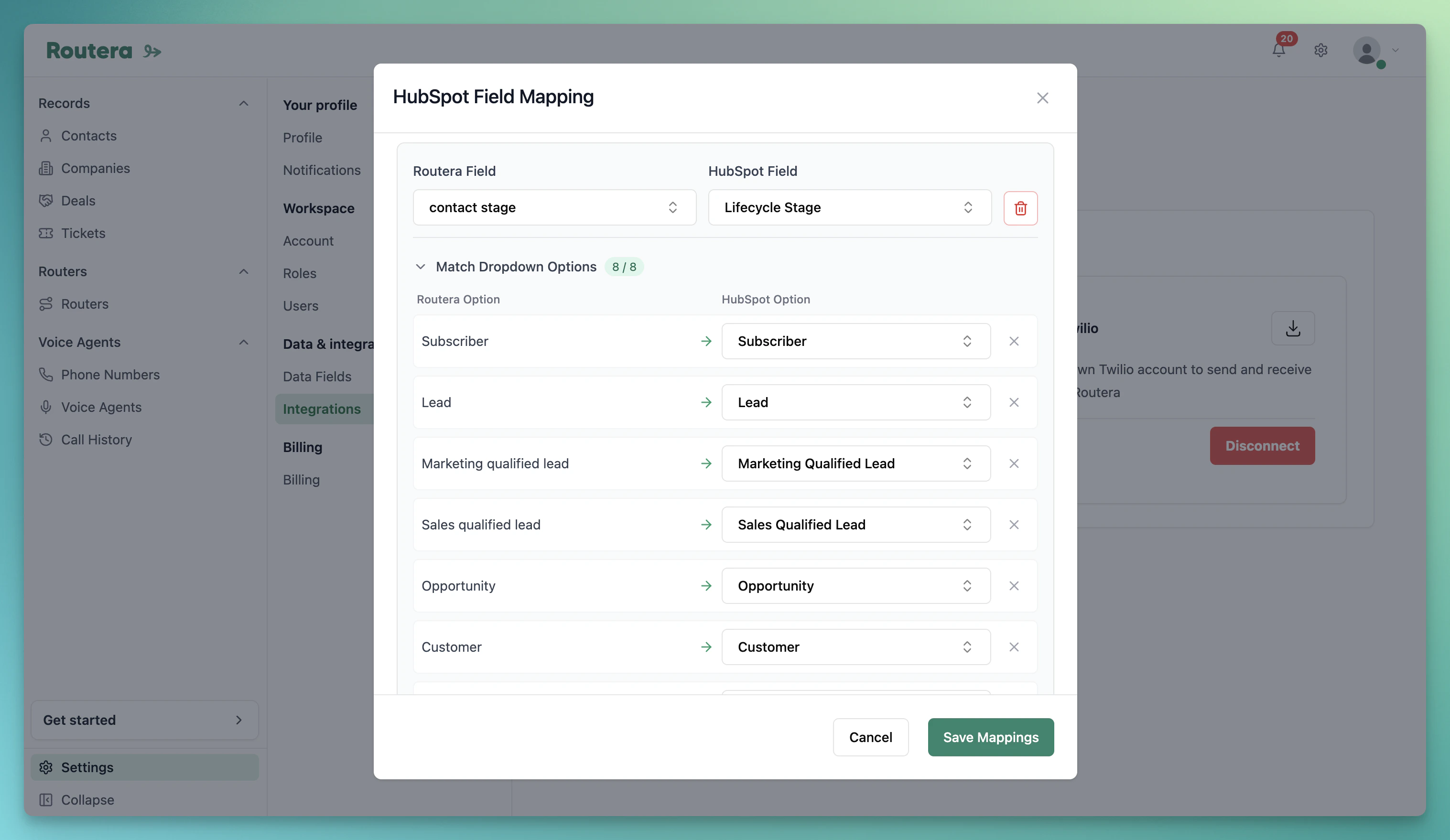Click Save Mappings
The height and width of the screenshot is (840, 1450).
tap(990, 737)
